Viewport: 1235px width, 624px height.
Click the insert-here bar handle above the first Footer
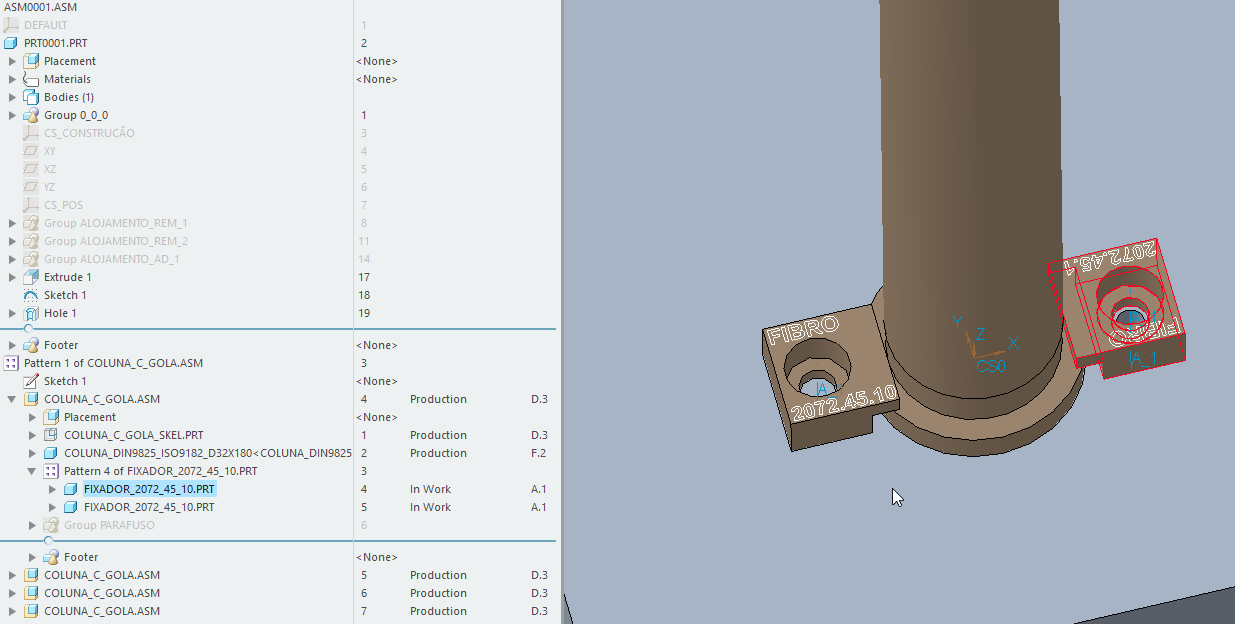coord(28,328)
